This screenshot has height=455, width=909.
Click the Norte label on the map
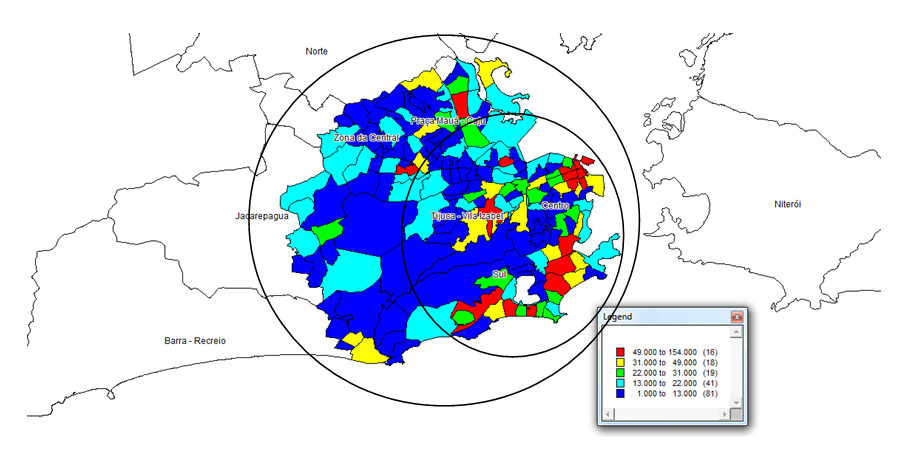point(317,50)
